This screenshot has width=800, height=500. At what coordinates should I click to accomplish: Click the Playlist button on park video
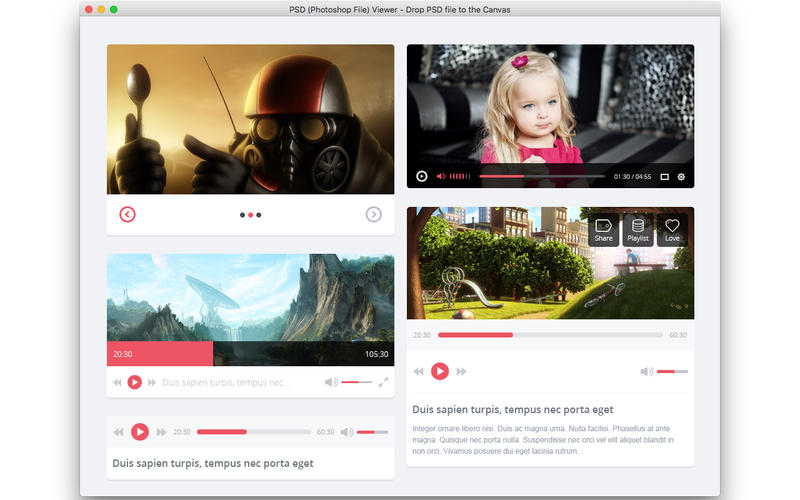[x=637, y=230]
